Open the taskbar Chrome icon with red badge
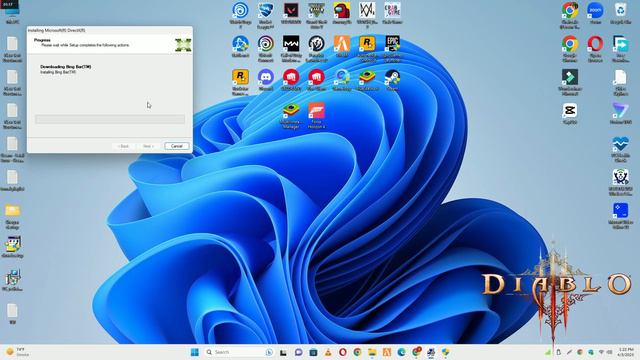 [416, 351]
